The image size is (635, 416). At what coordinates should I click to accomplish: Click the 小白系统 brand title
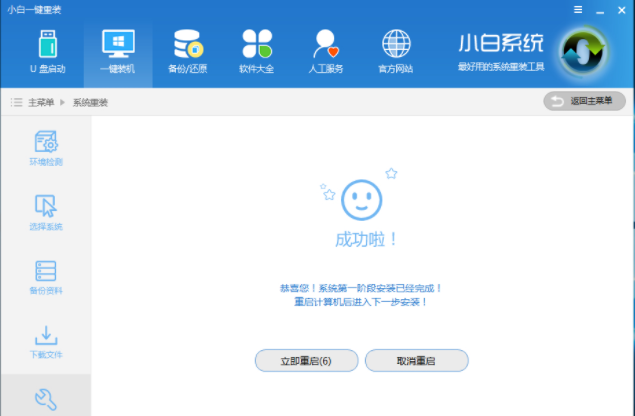[501, 43]
